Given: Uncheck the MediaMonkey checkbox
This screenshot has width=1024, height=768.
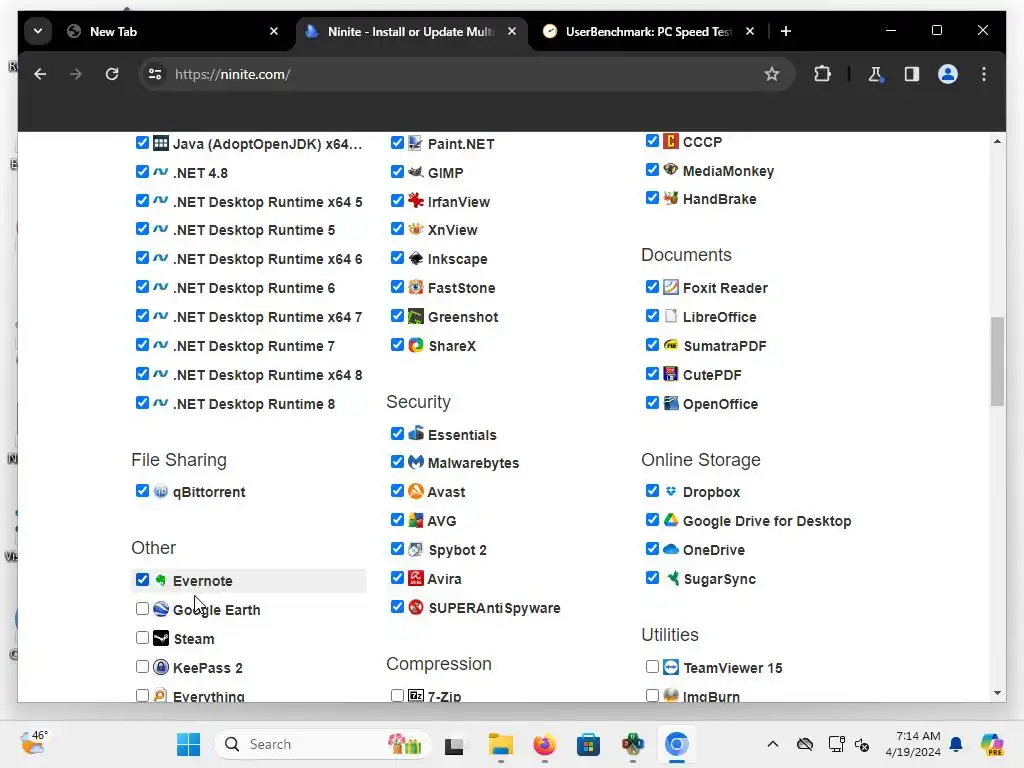Looking at the screenshot, I should tap(652, 170).
